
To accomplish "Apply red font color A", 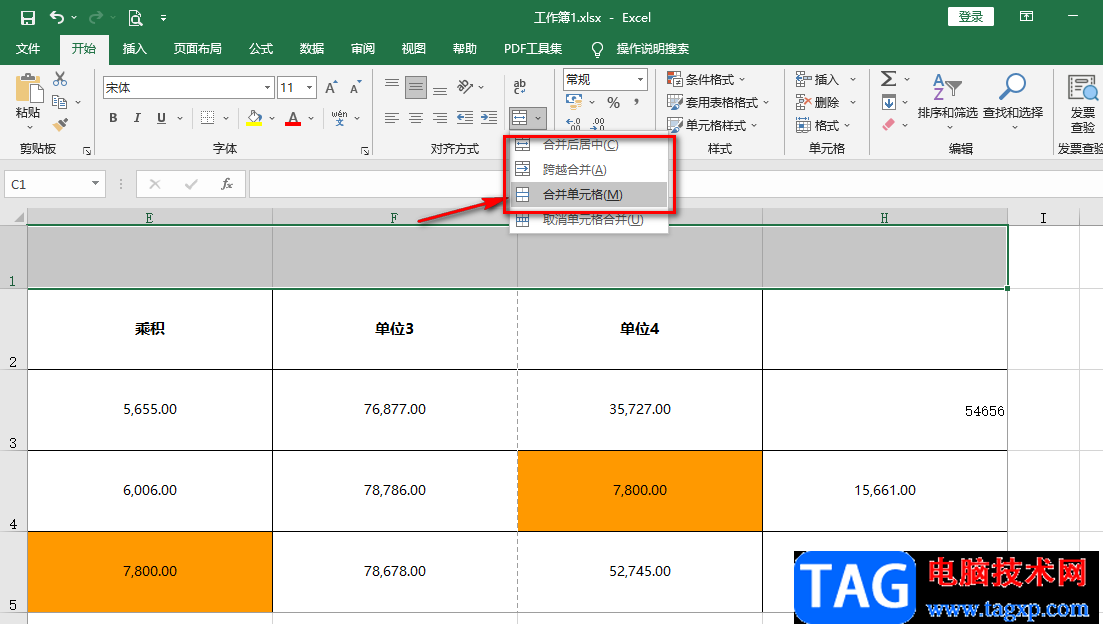I will coord(293,117).
